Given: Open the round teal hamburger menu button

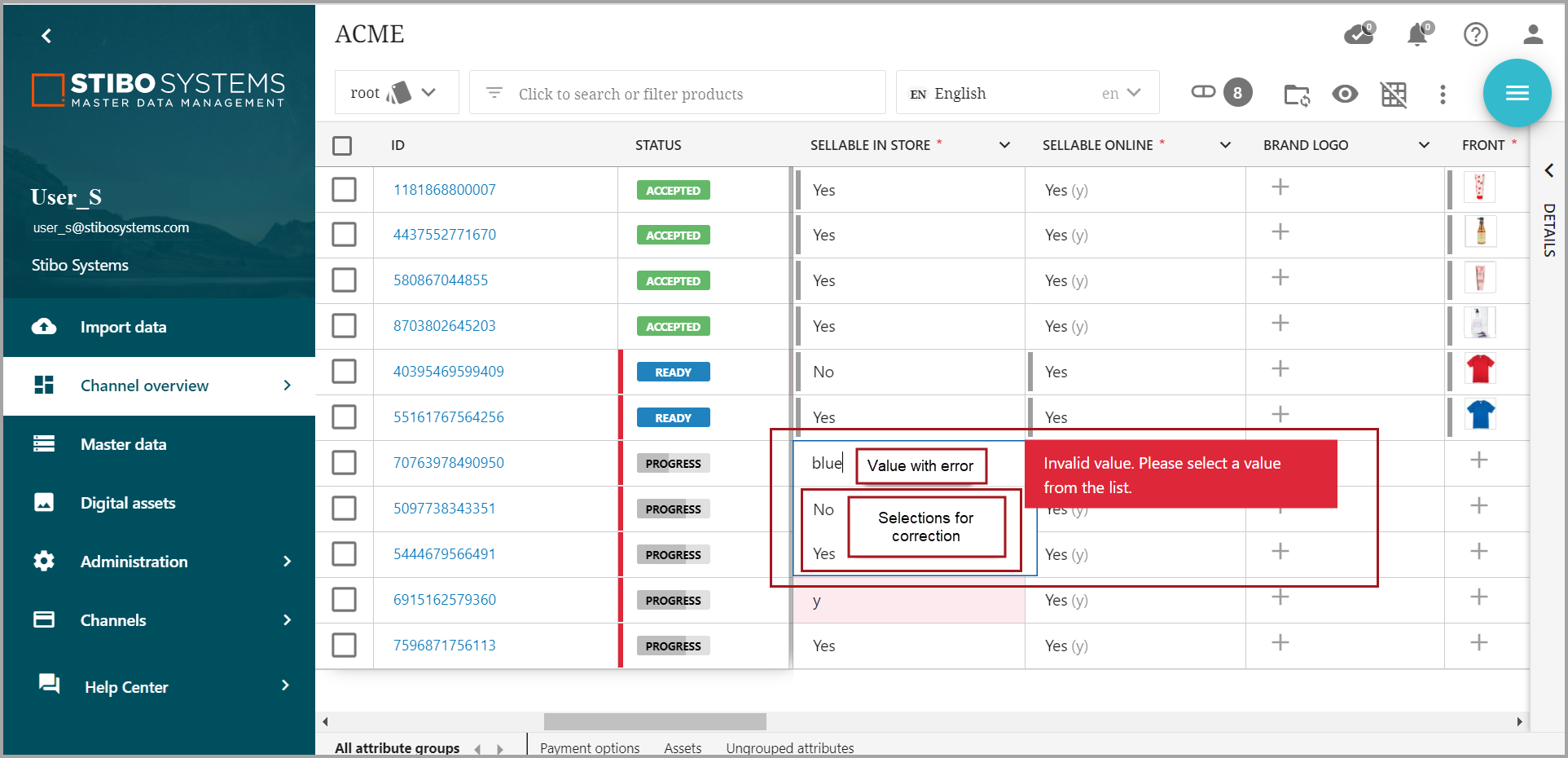Looking at the screenshot, I should [1516, 93].
